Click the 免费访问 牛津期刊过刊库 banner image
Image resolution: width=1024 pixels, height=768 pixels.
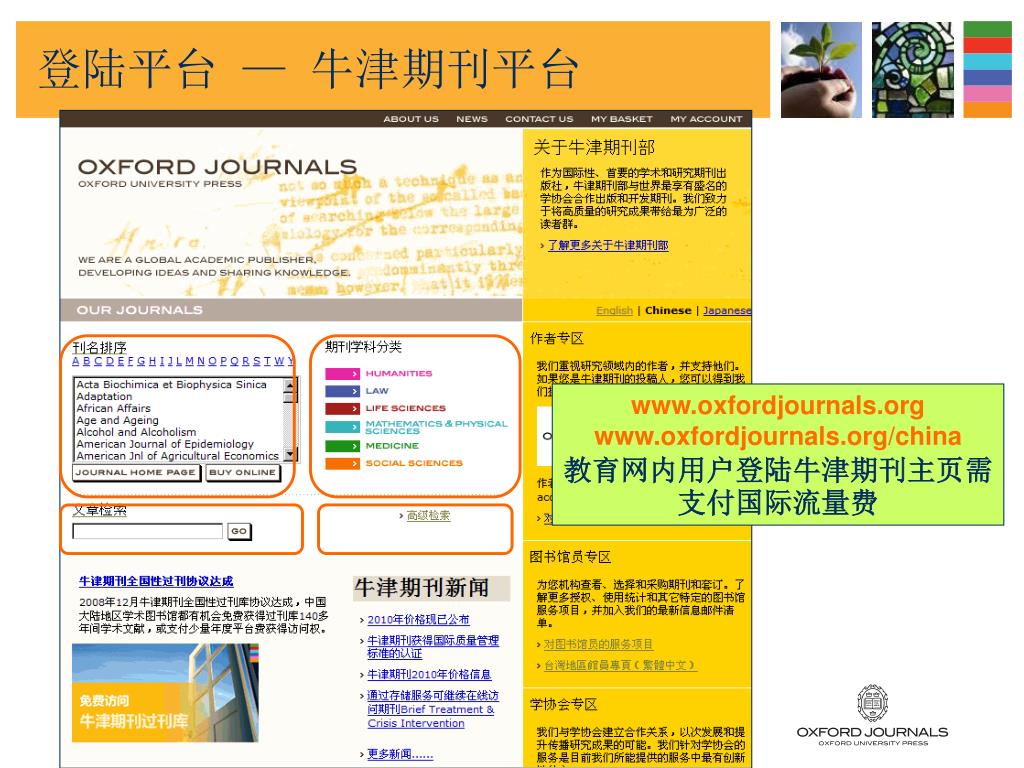click(165, 693)
